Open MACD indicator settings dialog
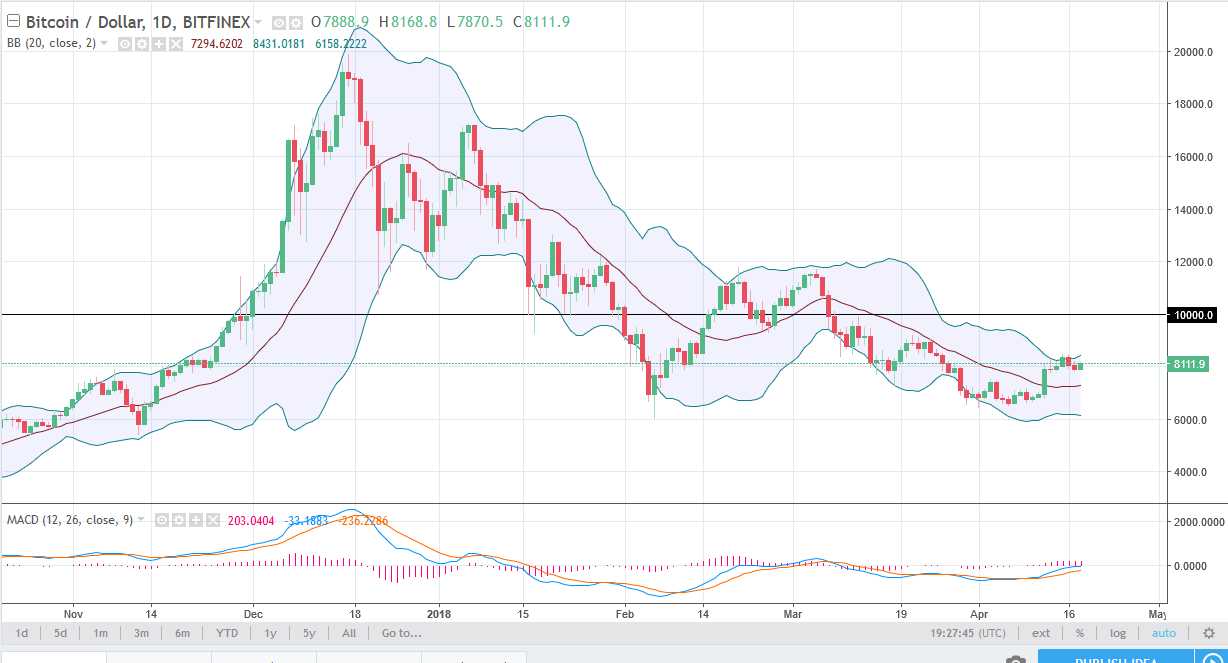The width and height of the screenshot is (1228, 663). [179, 519]
